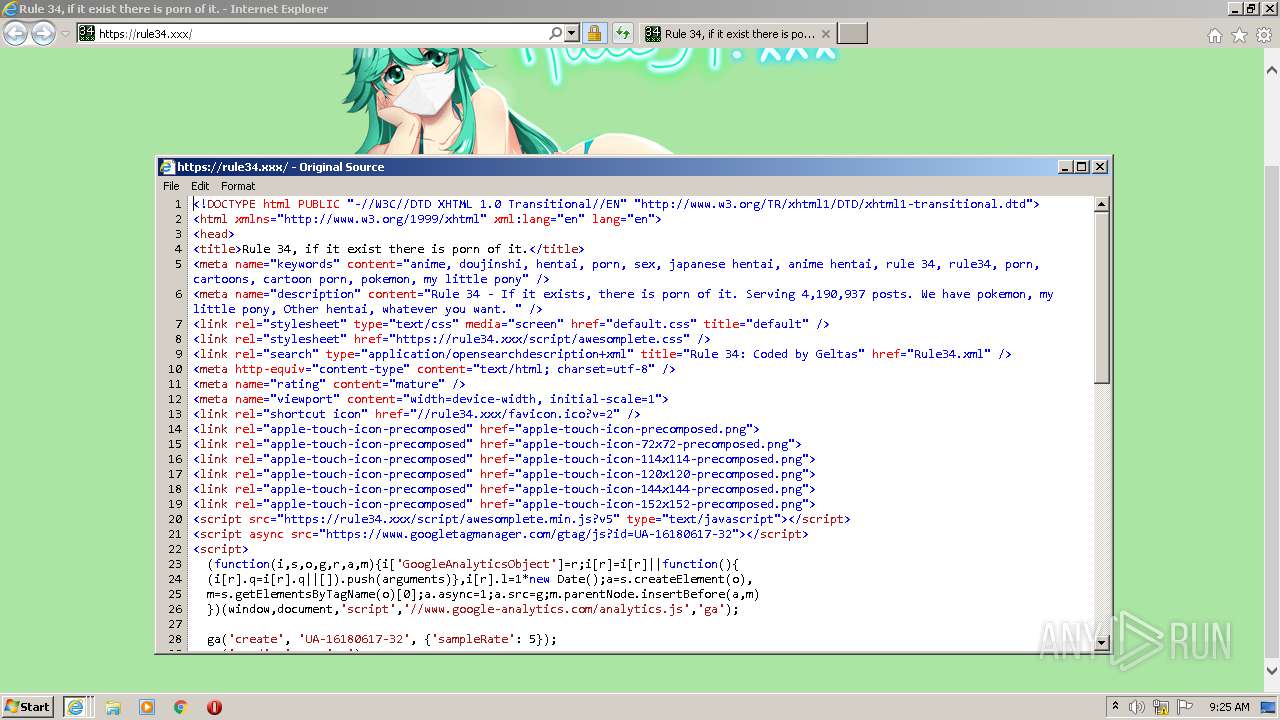Click the <title> line in the source
Image resolution: width=1280 pixels, height=720 pixels.
tap(389, 249)
